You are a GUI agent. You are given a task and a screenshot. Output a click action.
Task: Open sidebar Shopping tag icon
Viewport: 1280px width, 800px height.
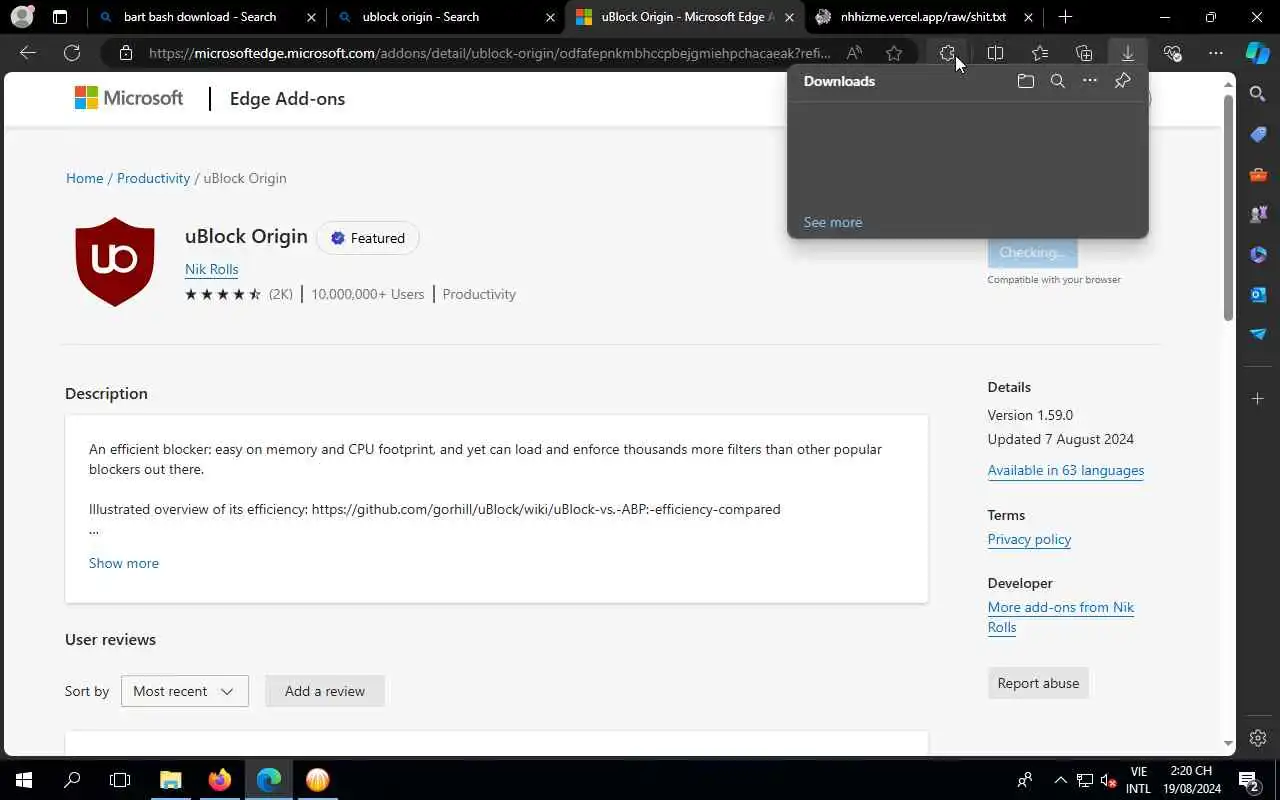point(1258,134)
